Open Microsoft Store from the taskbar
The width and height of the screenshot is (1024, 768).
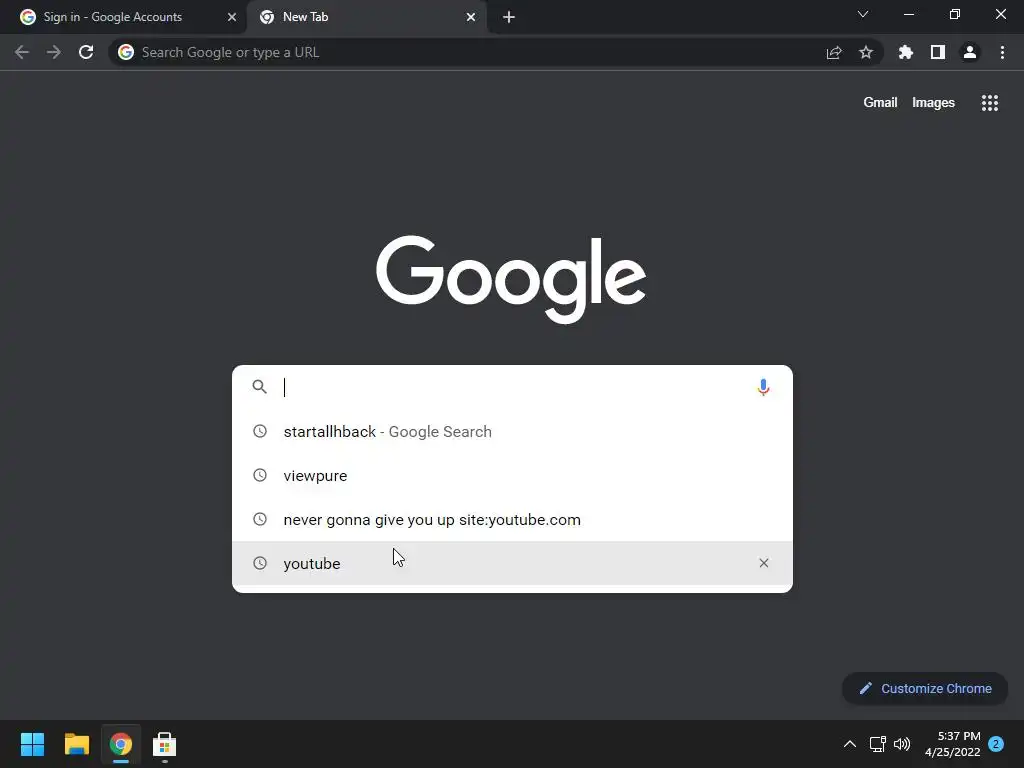pyautogui.click(x=165, y=744)
